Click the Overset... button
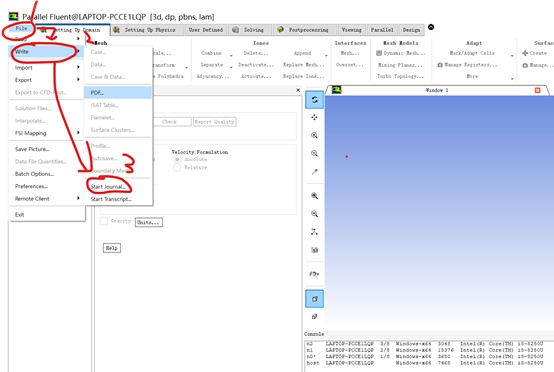 349,65
